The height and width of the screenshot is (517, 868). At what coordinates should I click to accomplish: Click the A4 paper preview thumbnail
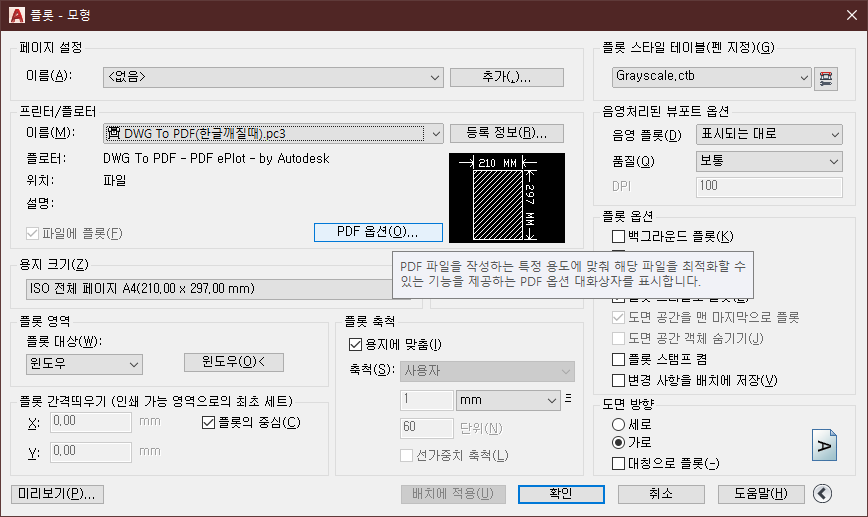coord(507,198)
